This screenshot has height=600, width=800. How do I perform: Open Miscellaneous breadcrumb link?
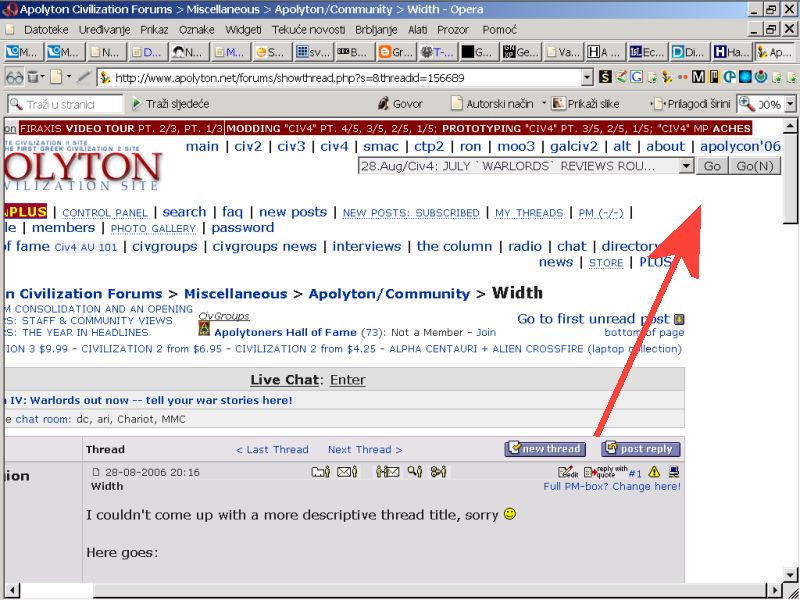pos(236,294)
